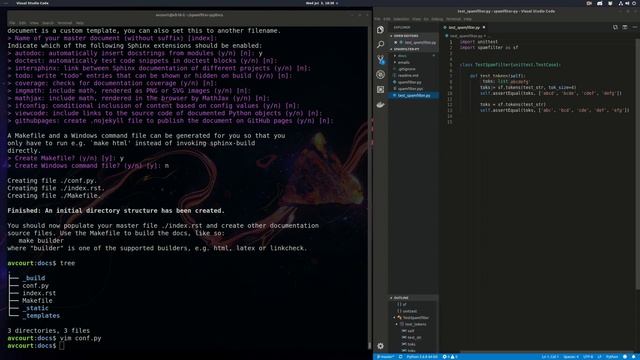Open the File menu in terminal window
The width and height of the screenshot is (640, 360).
click(x=12, y=23)
